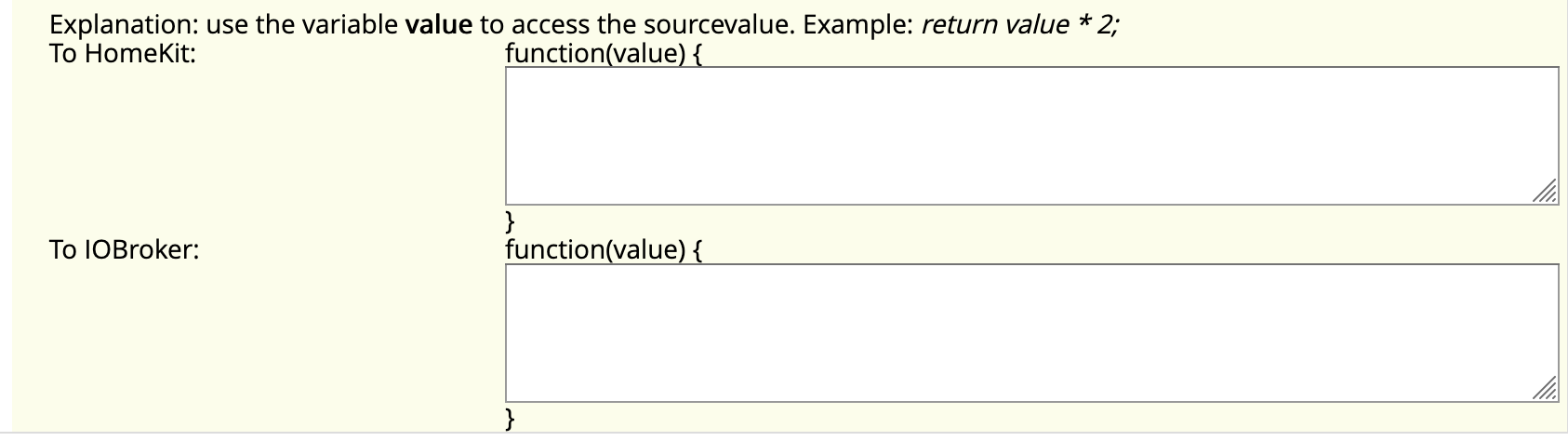Click empty yellow area beneath 'To HomeKit:' label
This screenshot has width=1568, height=441.
click(260, 140)
